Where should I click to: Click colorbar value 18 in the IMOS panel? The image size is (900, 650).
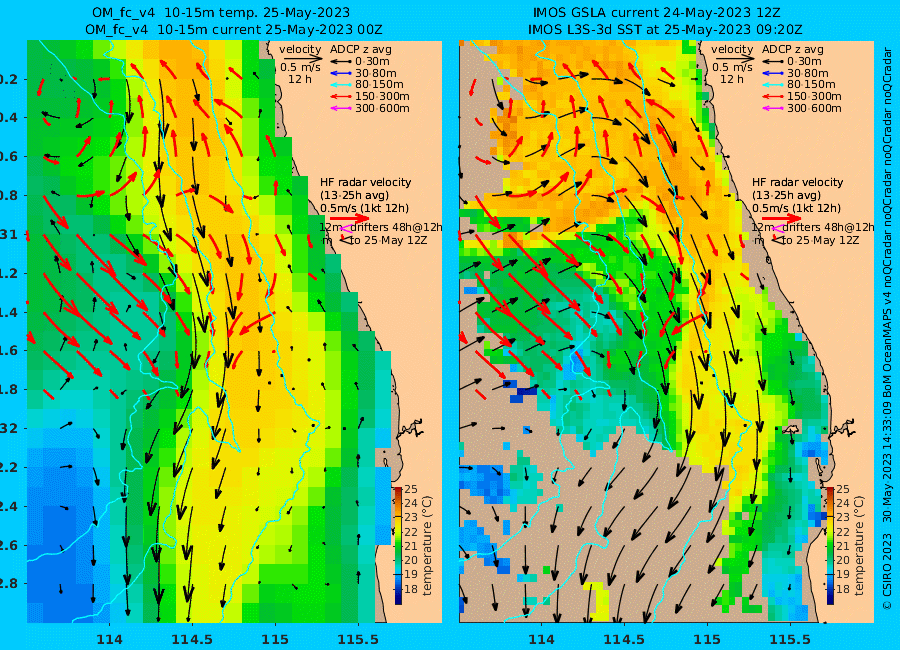click(x=843, y=589)
